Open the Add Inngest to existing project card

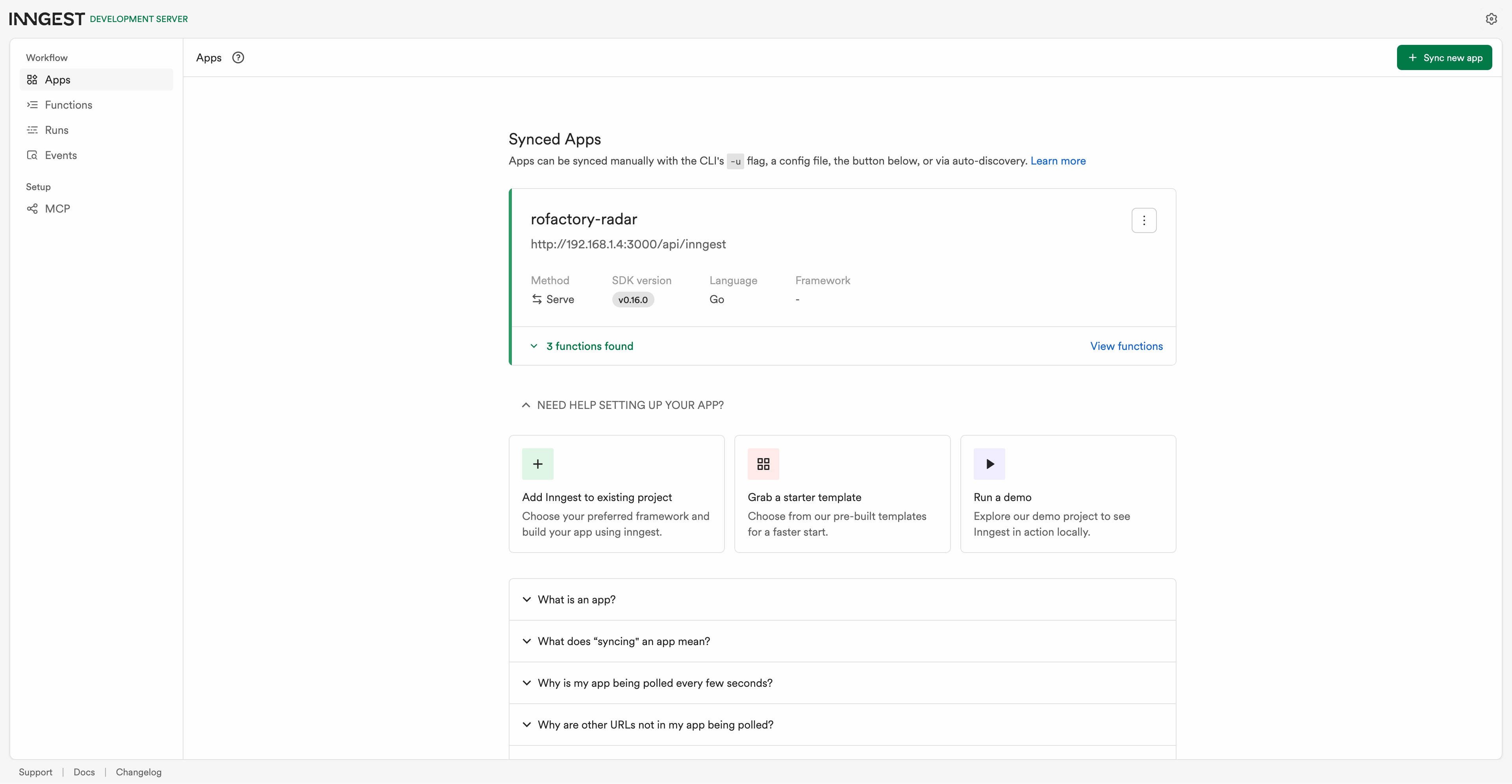pyautogui.click(x=616, y=494)
